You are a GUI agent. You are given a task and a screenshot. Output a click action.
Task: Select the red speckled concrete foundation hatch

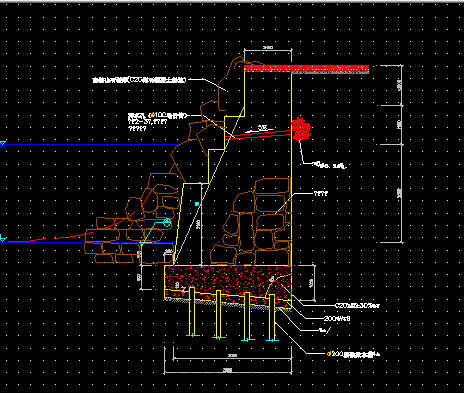[228, 282]
